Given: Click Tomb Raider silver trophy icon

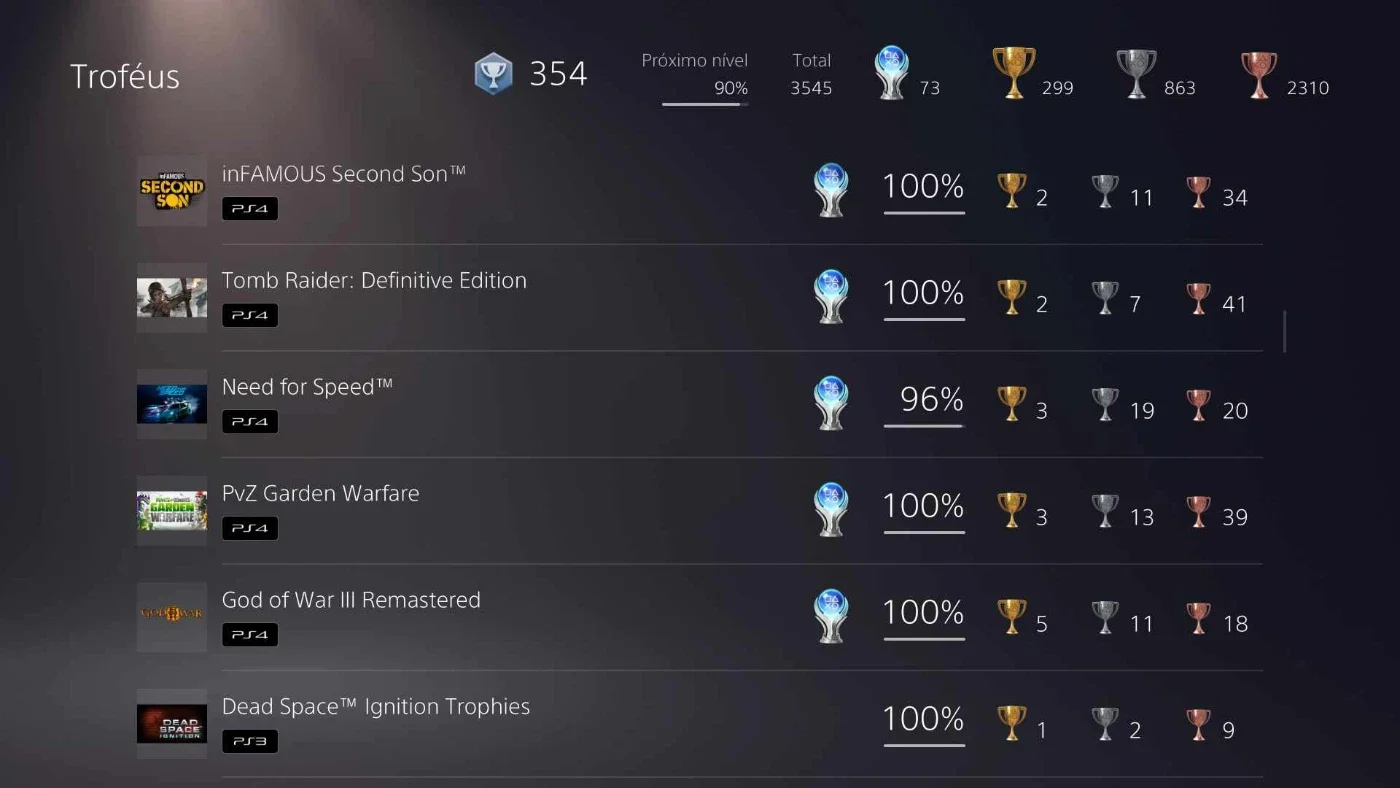Looking at the screenshot, I should pyautogui.click(x=1105, y=297).
